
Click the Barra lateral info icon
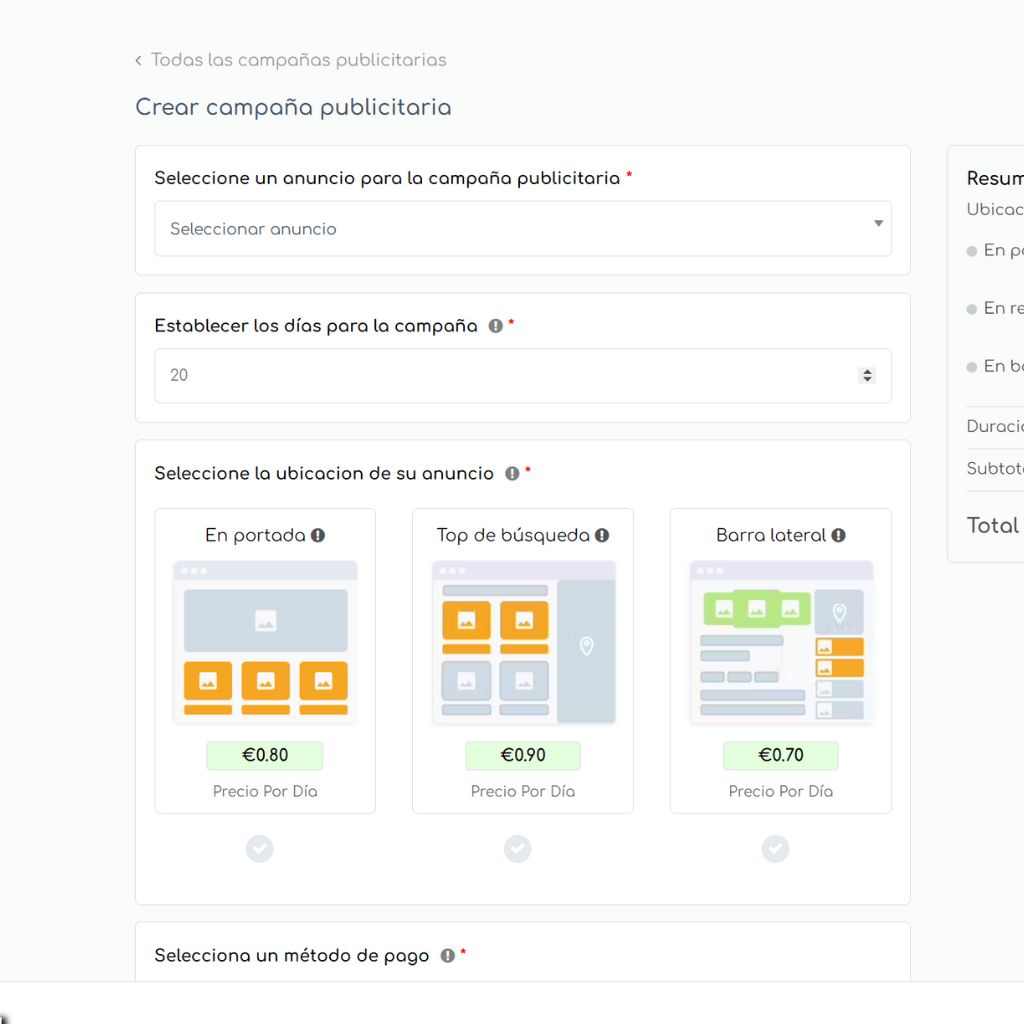[x=839, y=536]
